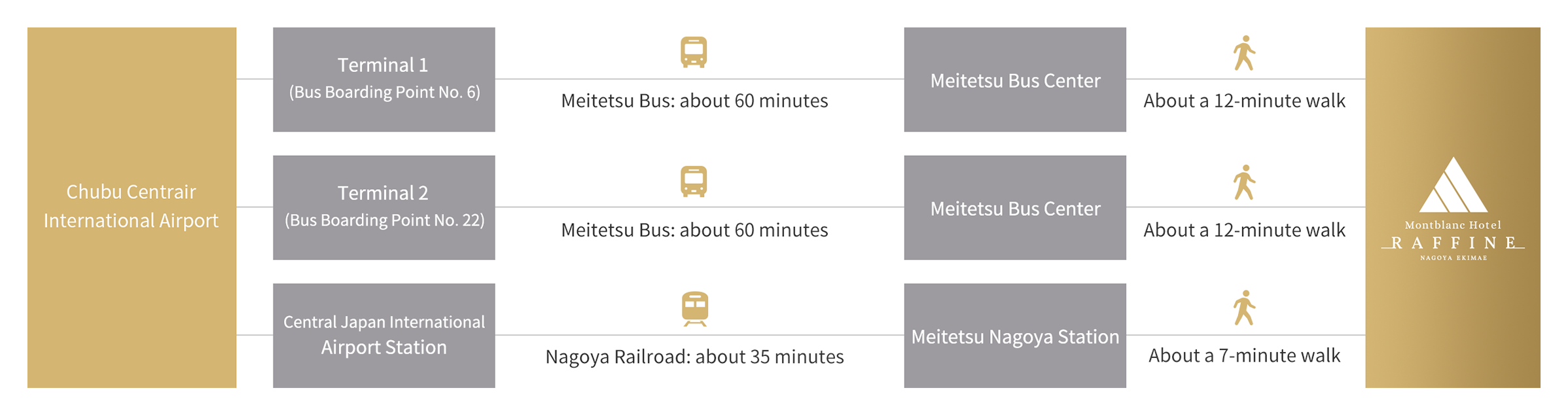This screenshot has height=418, width=1568.
Task: Click the walking icon above the top 12-minute walk
Action: [x=1244, y=53]
